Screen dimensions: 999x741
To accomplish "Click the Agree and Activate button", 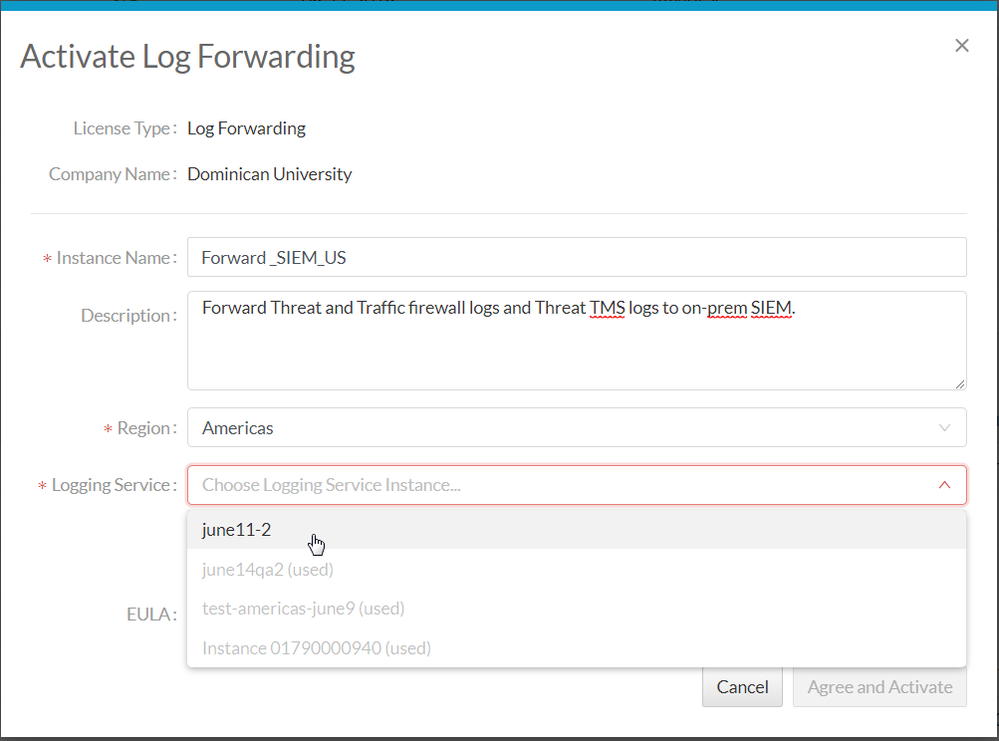I will [x=879, y=687].
